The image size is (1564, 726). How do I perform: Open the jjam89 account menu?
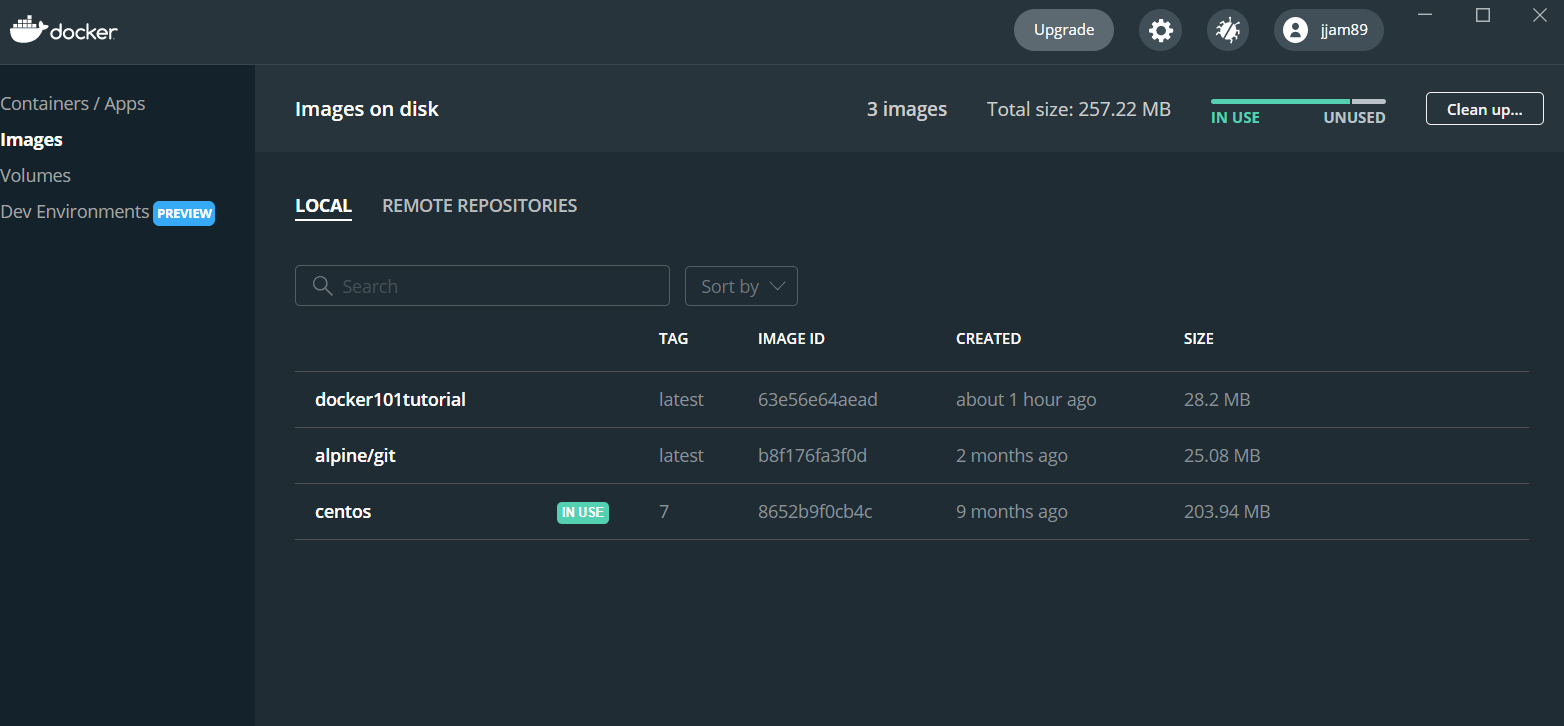click(x=1329, y=30)
